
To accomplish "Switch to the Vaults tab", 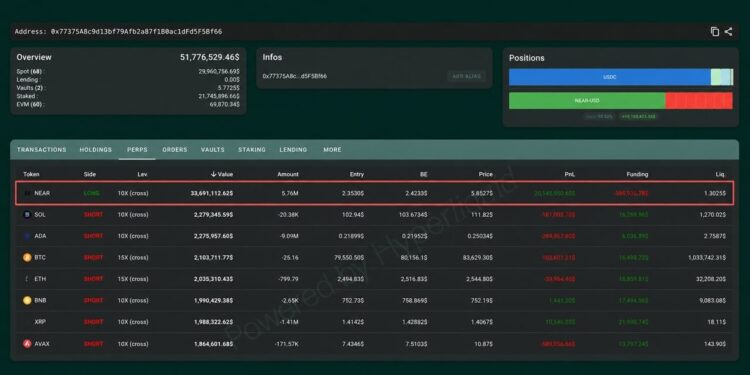I will pos(213,150).
